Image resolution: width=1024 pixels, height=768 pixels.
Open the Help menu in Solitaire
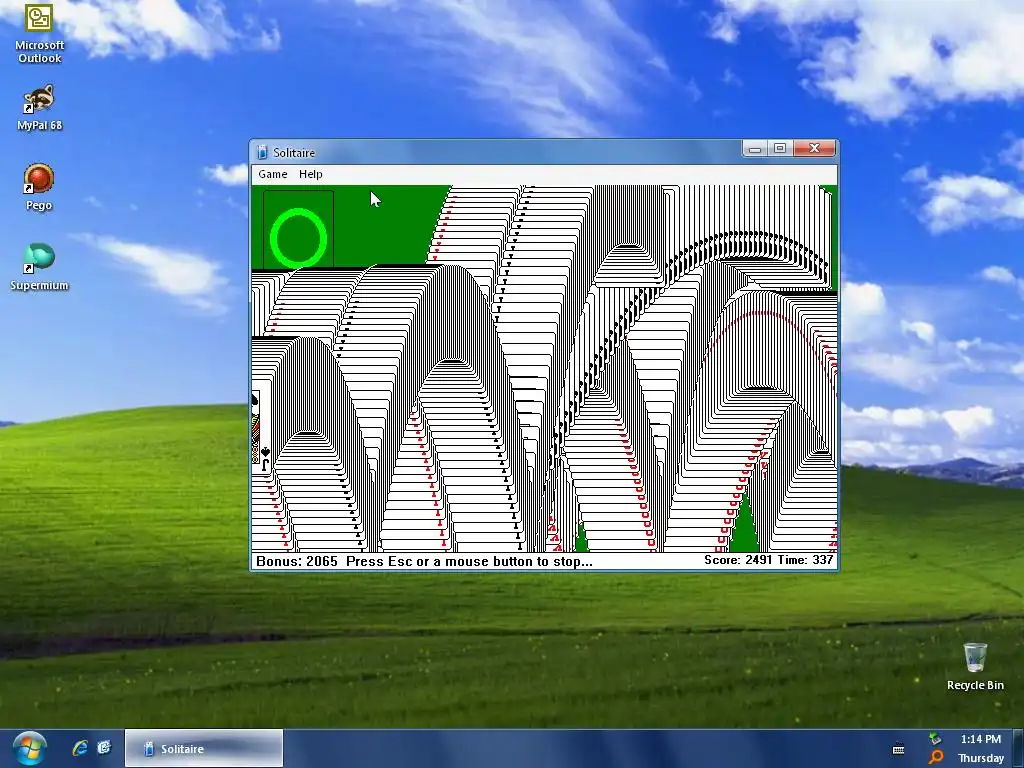pos(310,174)
